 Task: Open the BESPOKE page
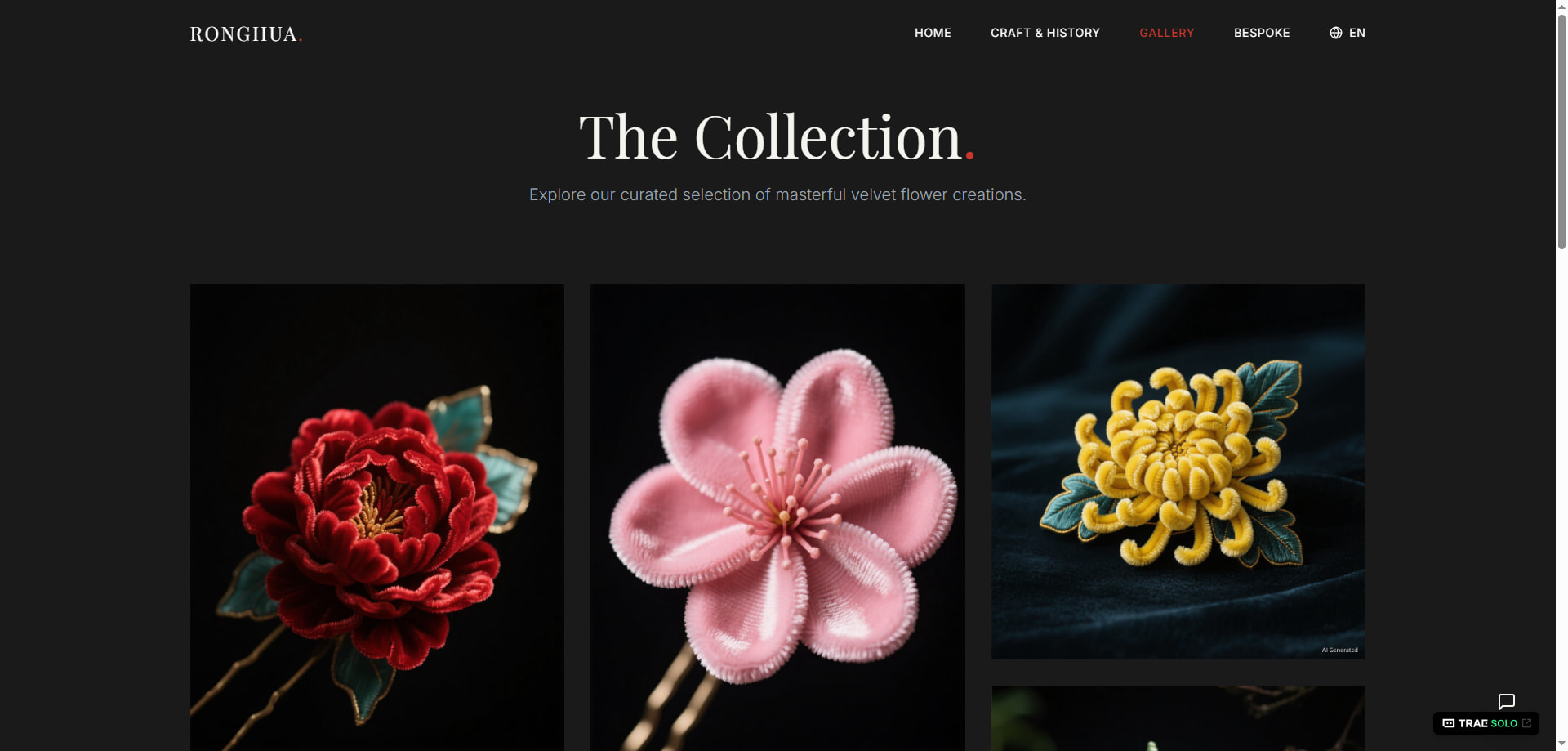point(1262,33)
